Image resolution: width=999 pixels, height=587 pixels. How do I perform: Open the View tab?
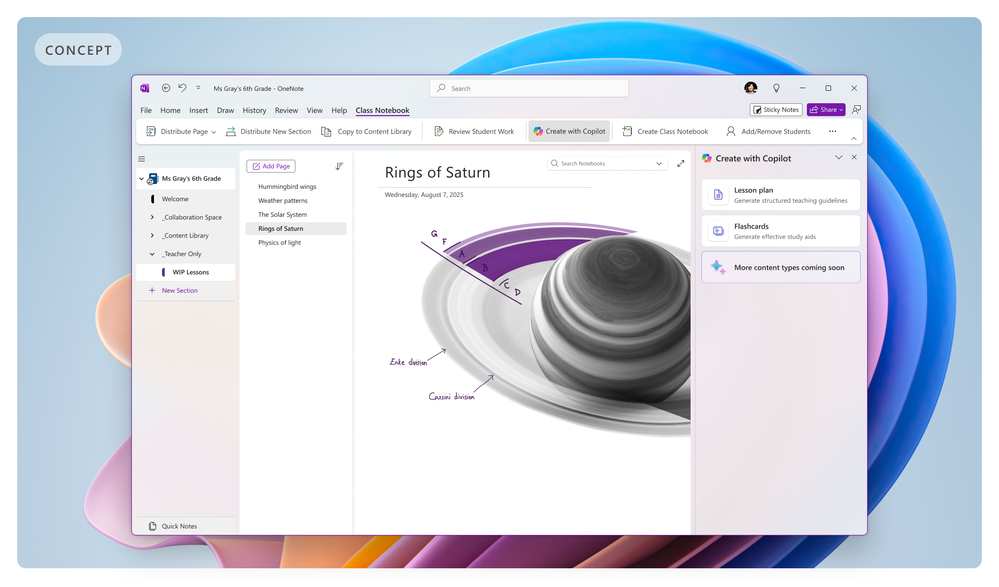[315, 110]
